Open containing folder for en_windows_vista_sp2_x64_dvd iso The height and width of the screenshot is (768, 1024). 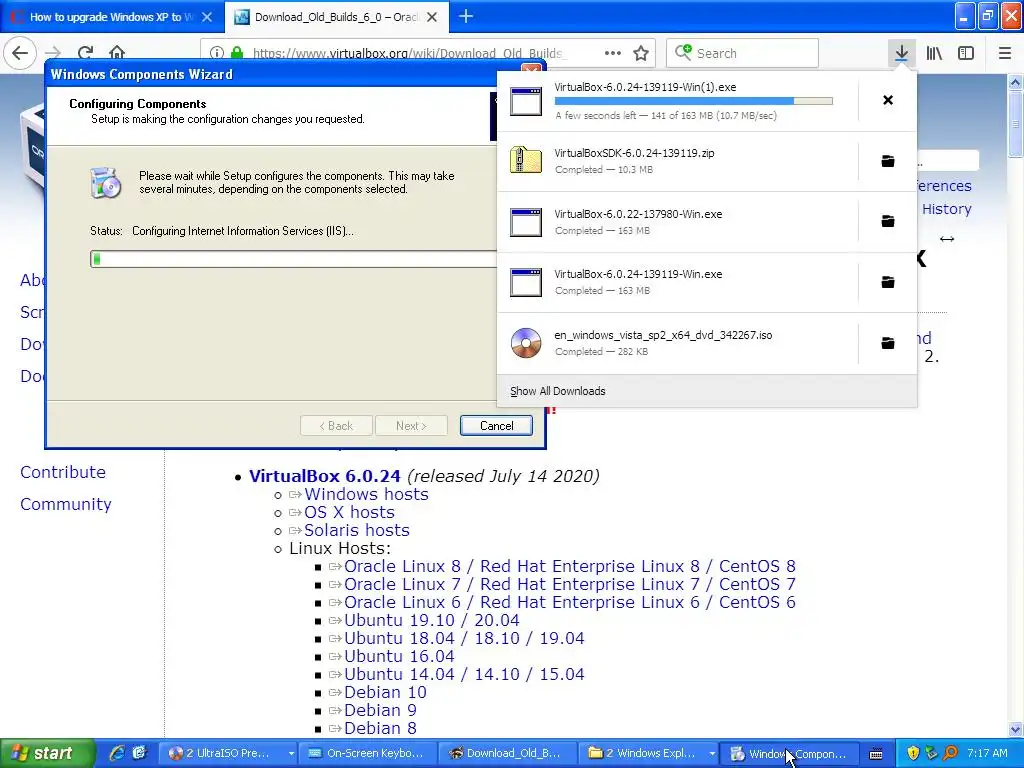888,343
